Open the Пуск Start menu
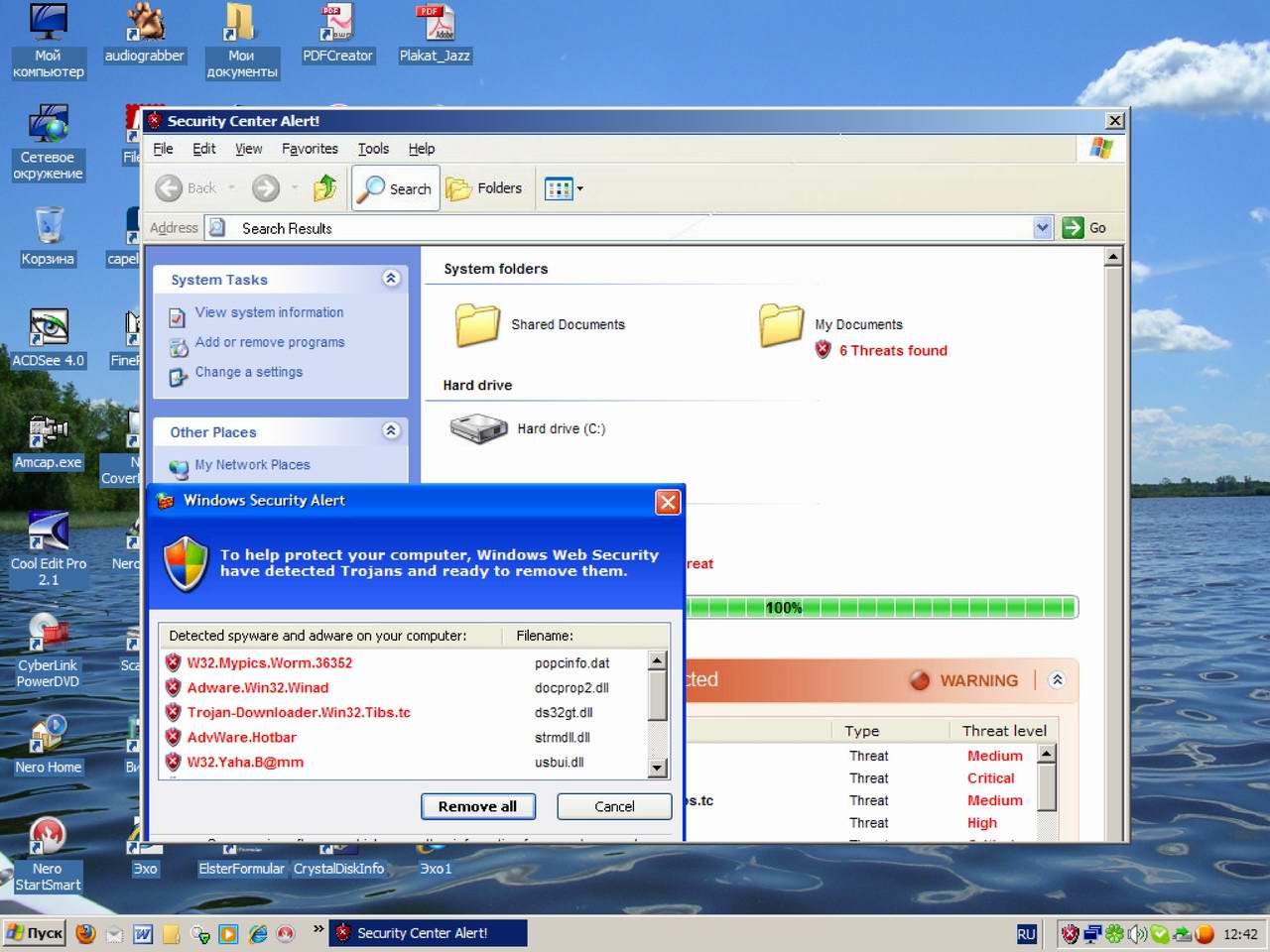Viewport: 1270px width, 952px height. click(x=35, y=933)
